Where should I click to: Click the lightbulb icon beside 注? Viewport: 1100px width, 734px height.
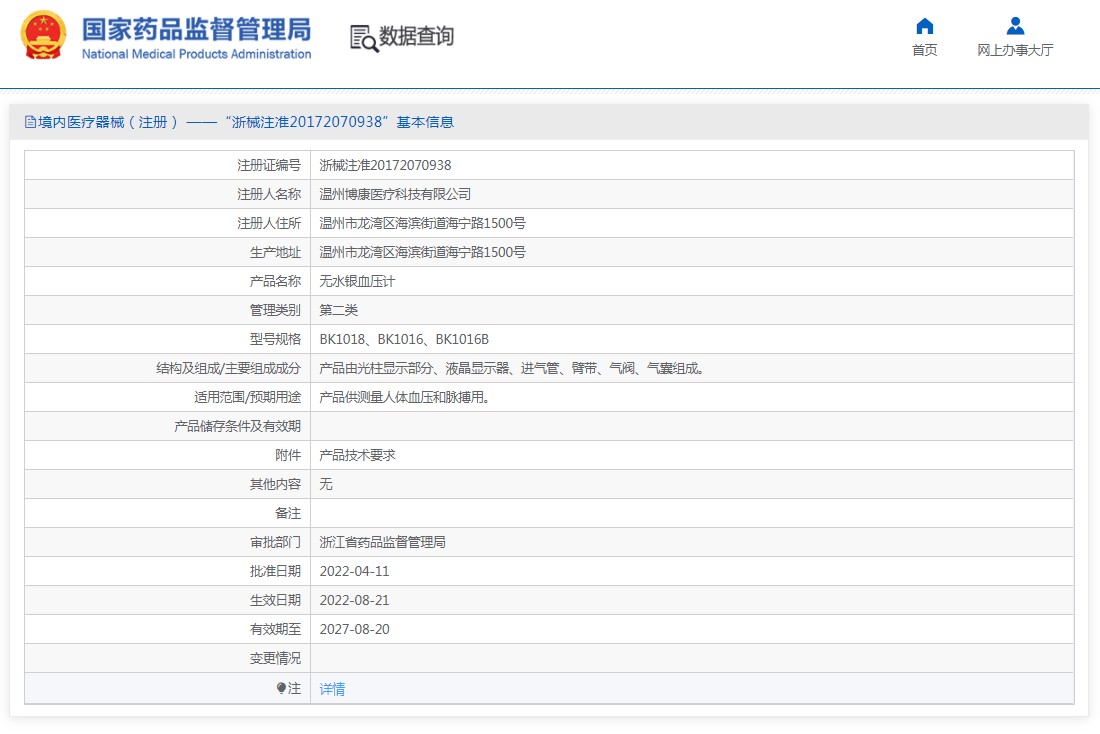click(281, 688)
